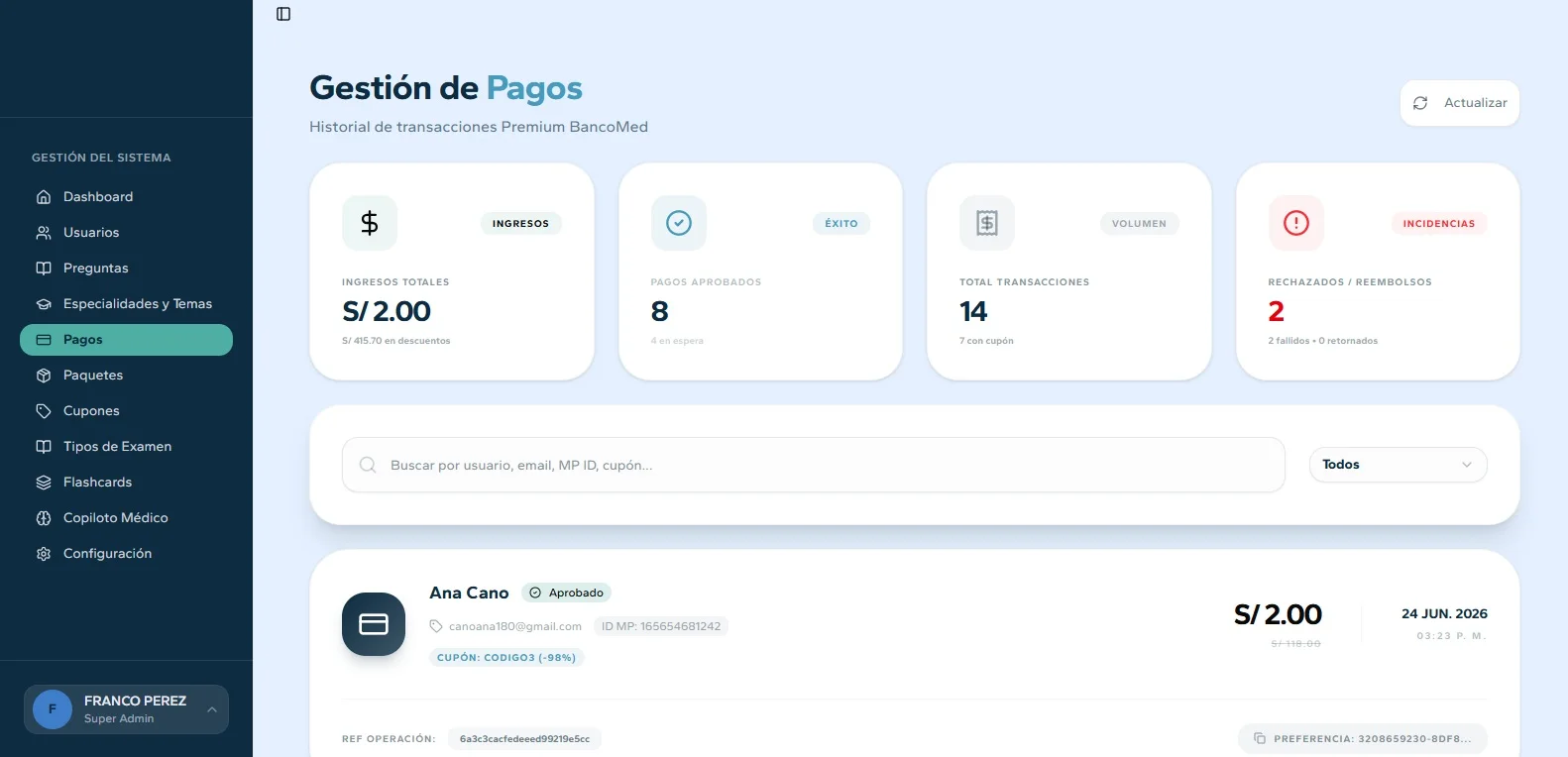Click the 4 en espera text
Screen dimensions: 1568x757
[677, 341]
